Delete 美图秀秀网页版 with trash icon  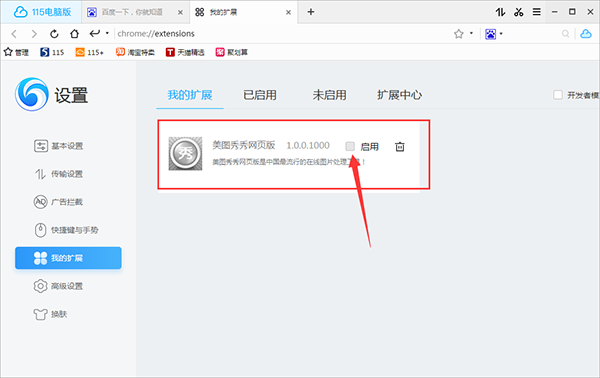point(400,147)
